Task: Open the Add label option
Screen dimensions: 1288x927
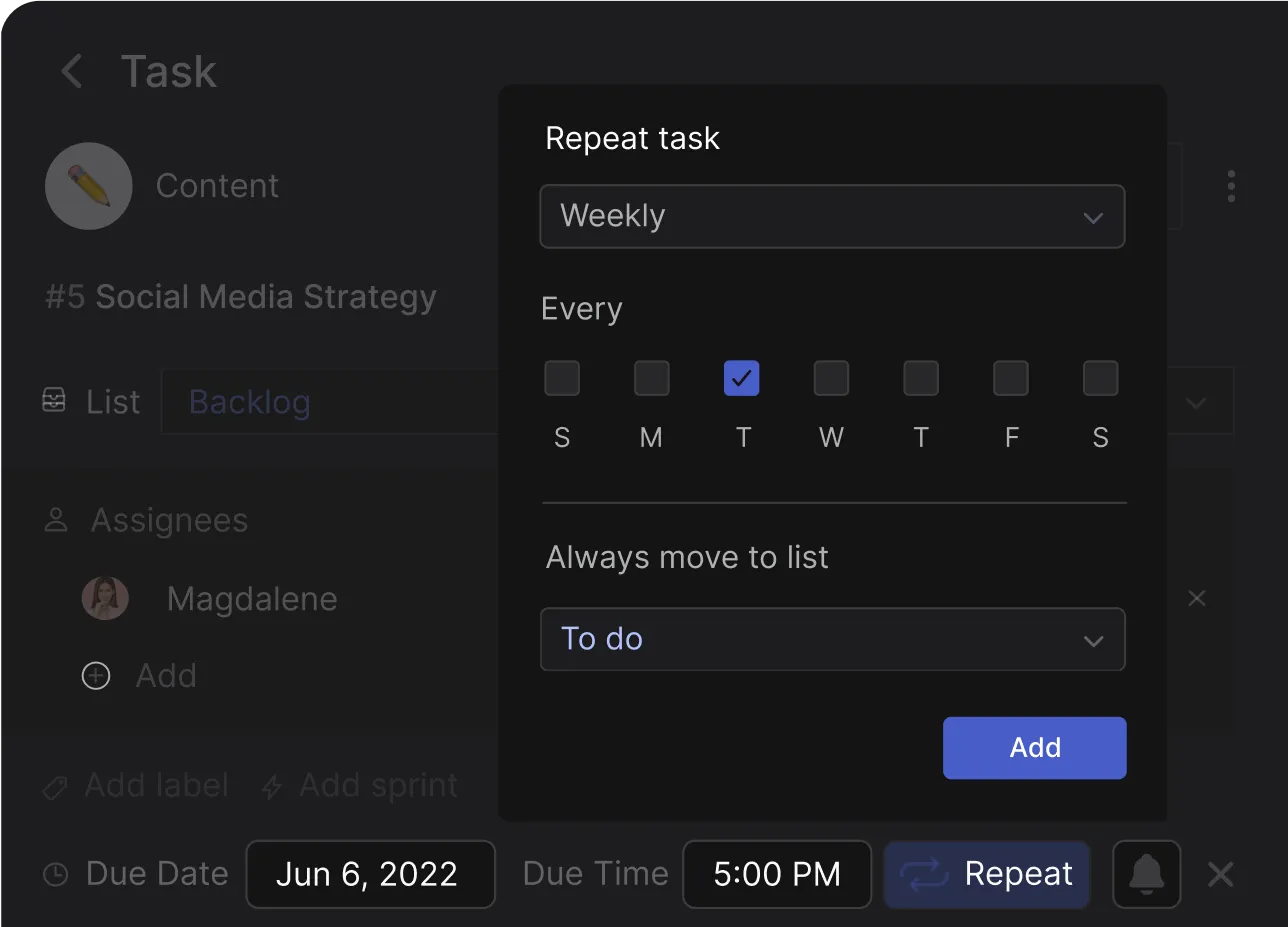Action: point(134,786)
